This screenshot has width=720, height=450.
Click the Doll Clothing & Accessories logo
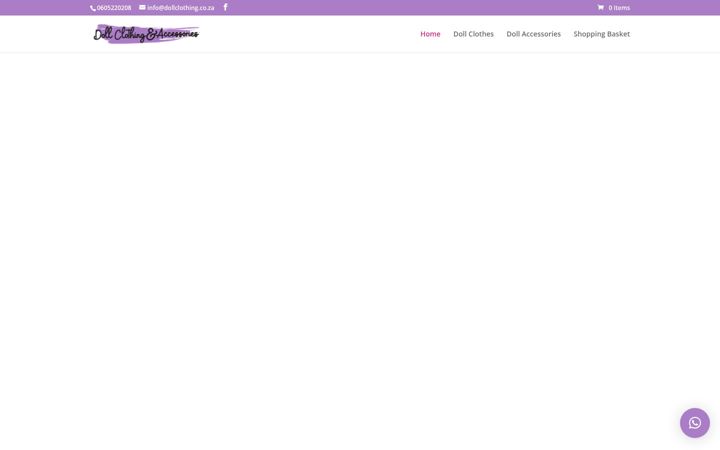146,34
